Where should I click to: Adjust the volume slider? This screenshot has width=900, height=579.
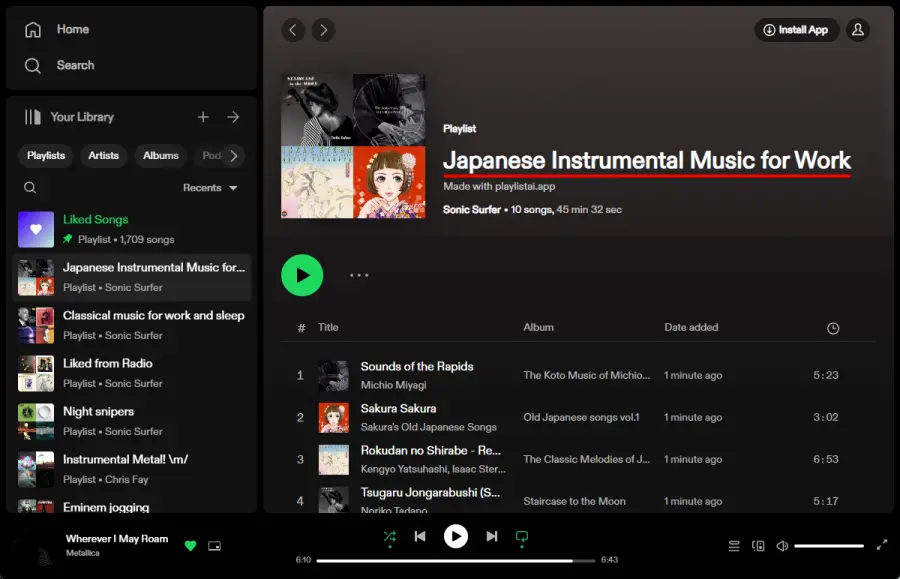[x=829, y=546]
